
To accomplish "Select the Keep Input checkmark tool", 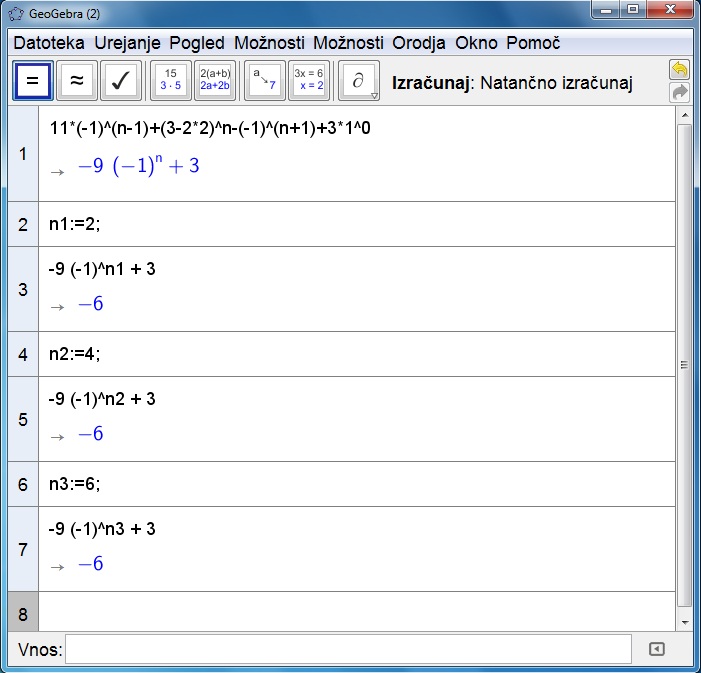I will [121, 83].
